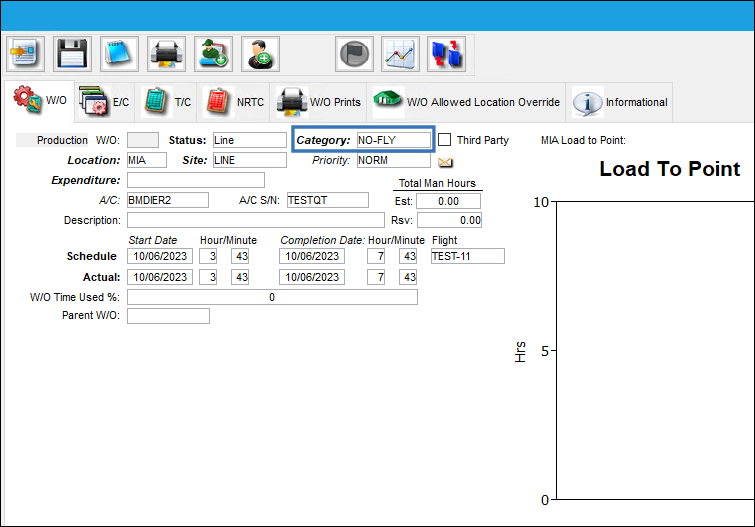Click the Load To Point chart title
This screenshot has height=527, width=755.
(x=669, y=169)
